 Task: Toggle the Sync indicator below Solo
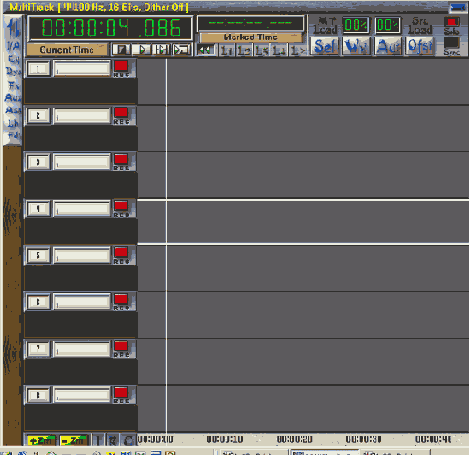click(x=452, y=43)
